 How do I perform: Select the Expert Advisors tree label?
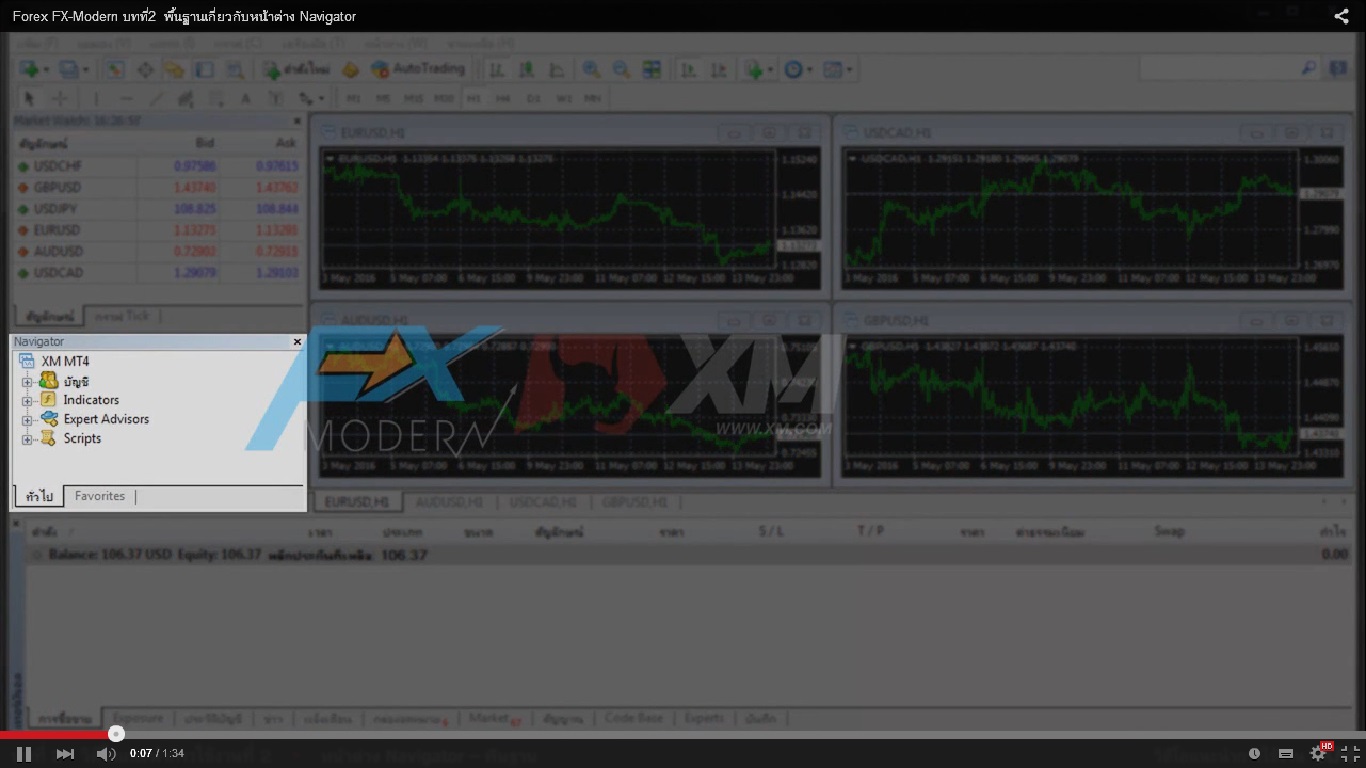[x=106, y=419]
